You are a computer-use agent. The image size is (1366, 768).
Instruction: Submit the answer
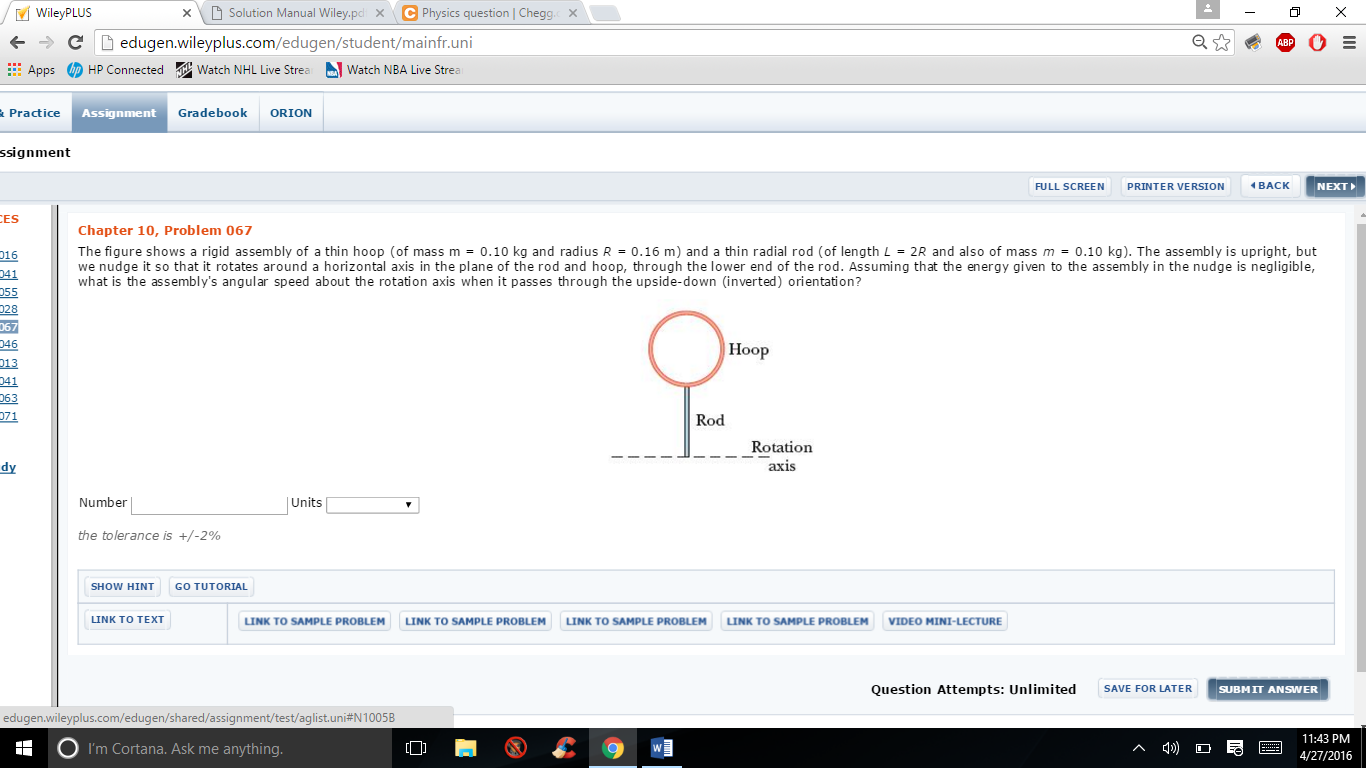pos(1267,689)
